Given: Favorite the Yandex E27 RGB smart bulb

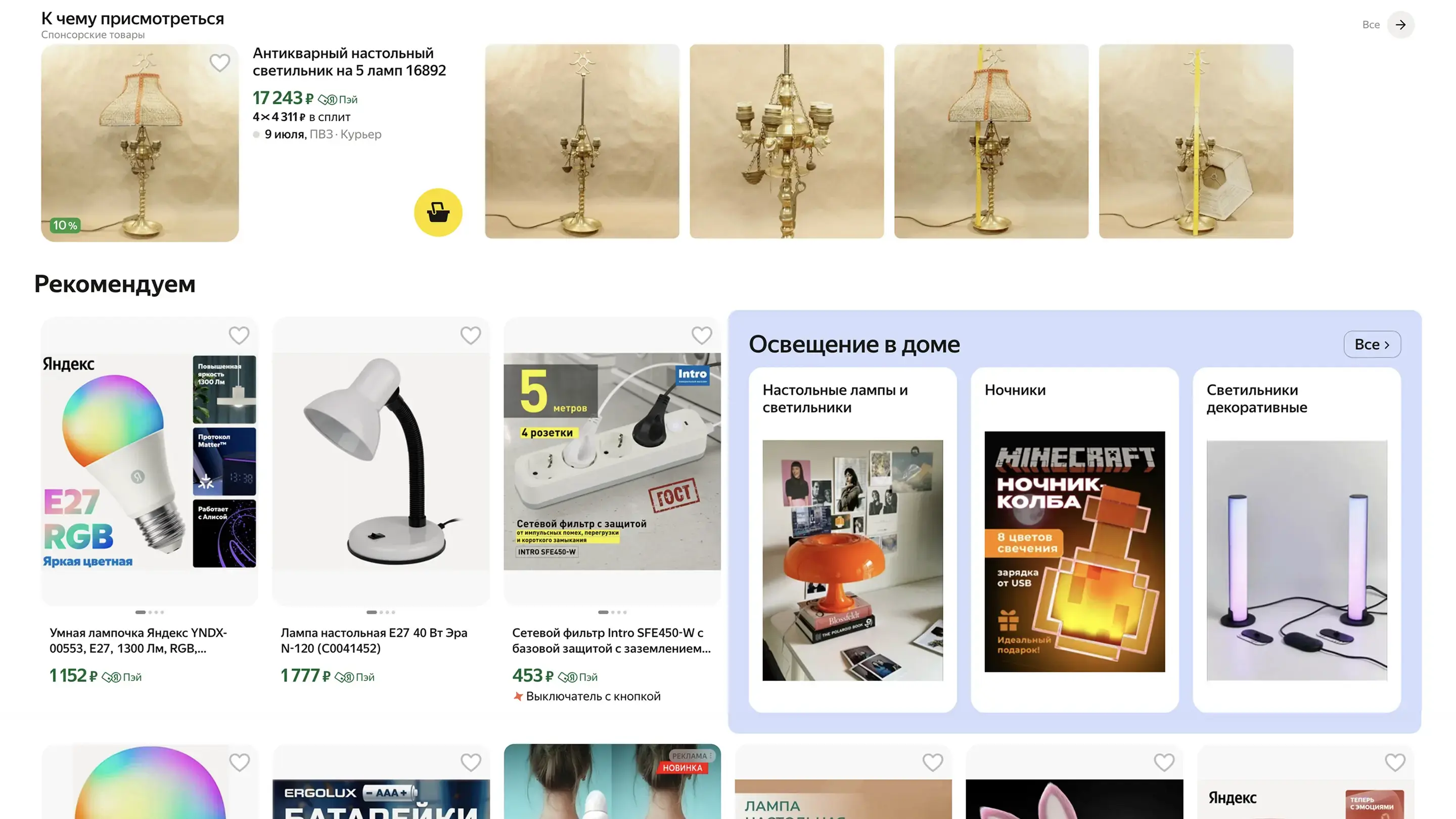Looking at the screenshot, I should coord(239,335).
